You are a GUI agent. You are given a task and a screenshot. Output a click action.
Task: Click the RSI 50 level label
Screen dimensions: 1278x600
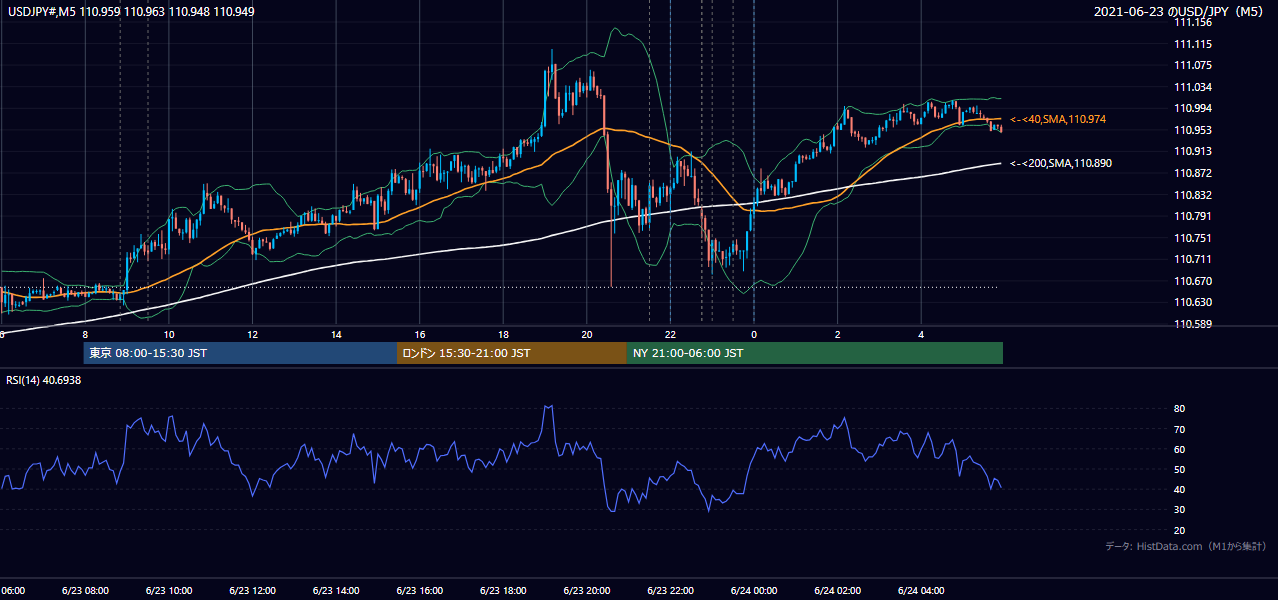click(x=1180, y=469)
